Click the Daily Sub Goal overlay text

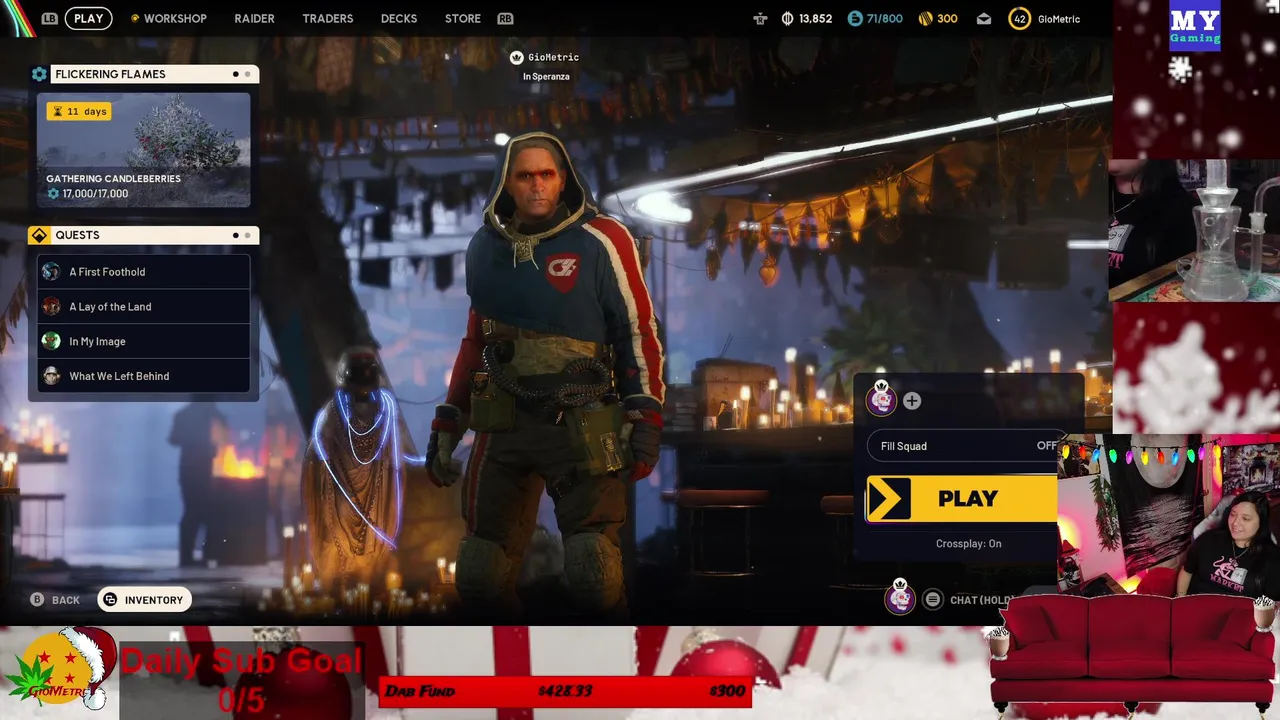pos(241,679)
